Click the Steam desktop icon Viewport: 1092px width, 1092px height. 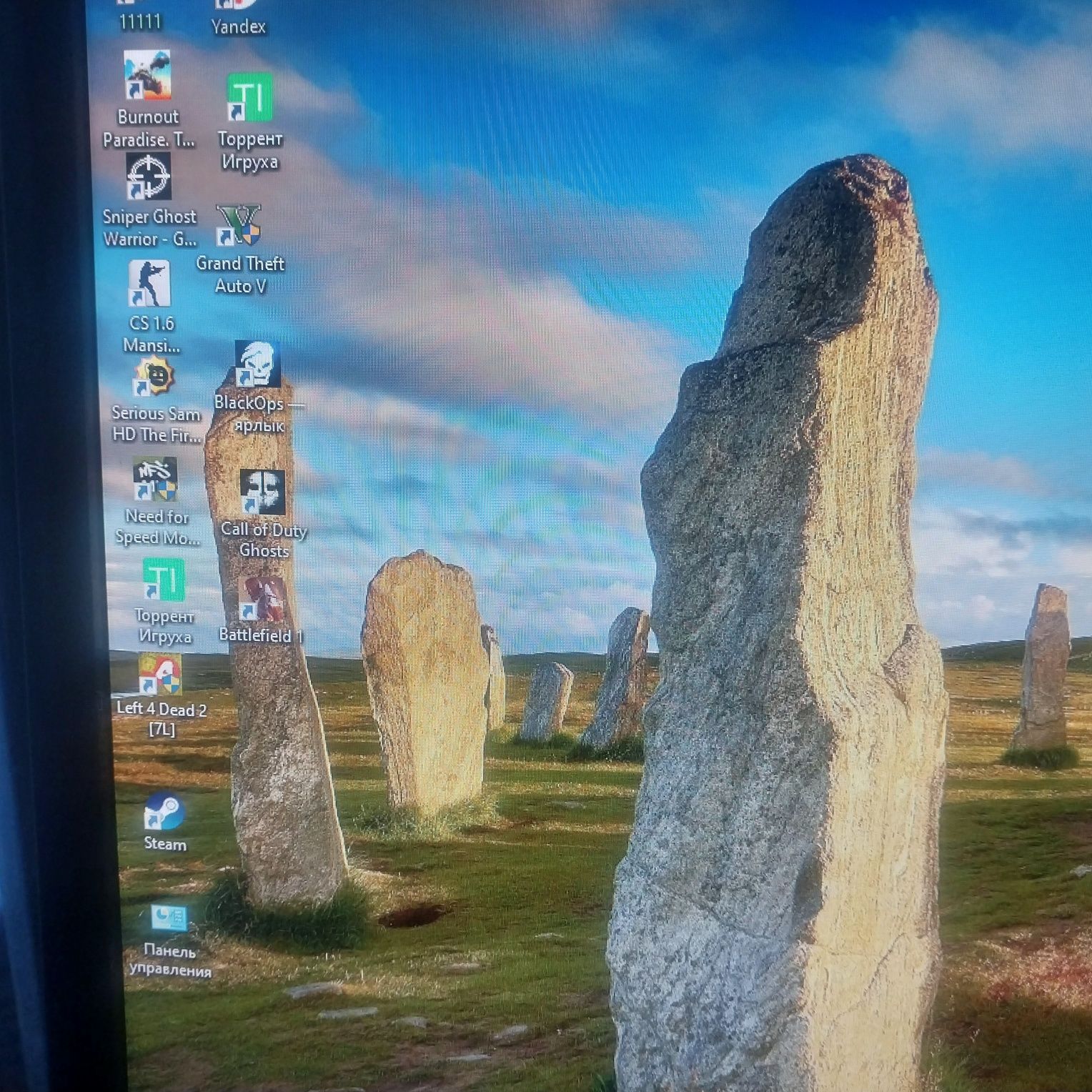(x=164, y=812)
